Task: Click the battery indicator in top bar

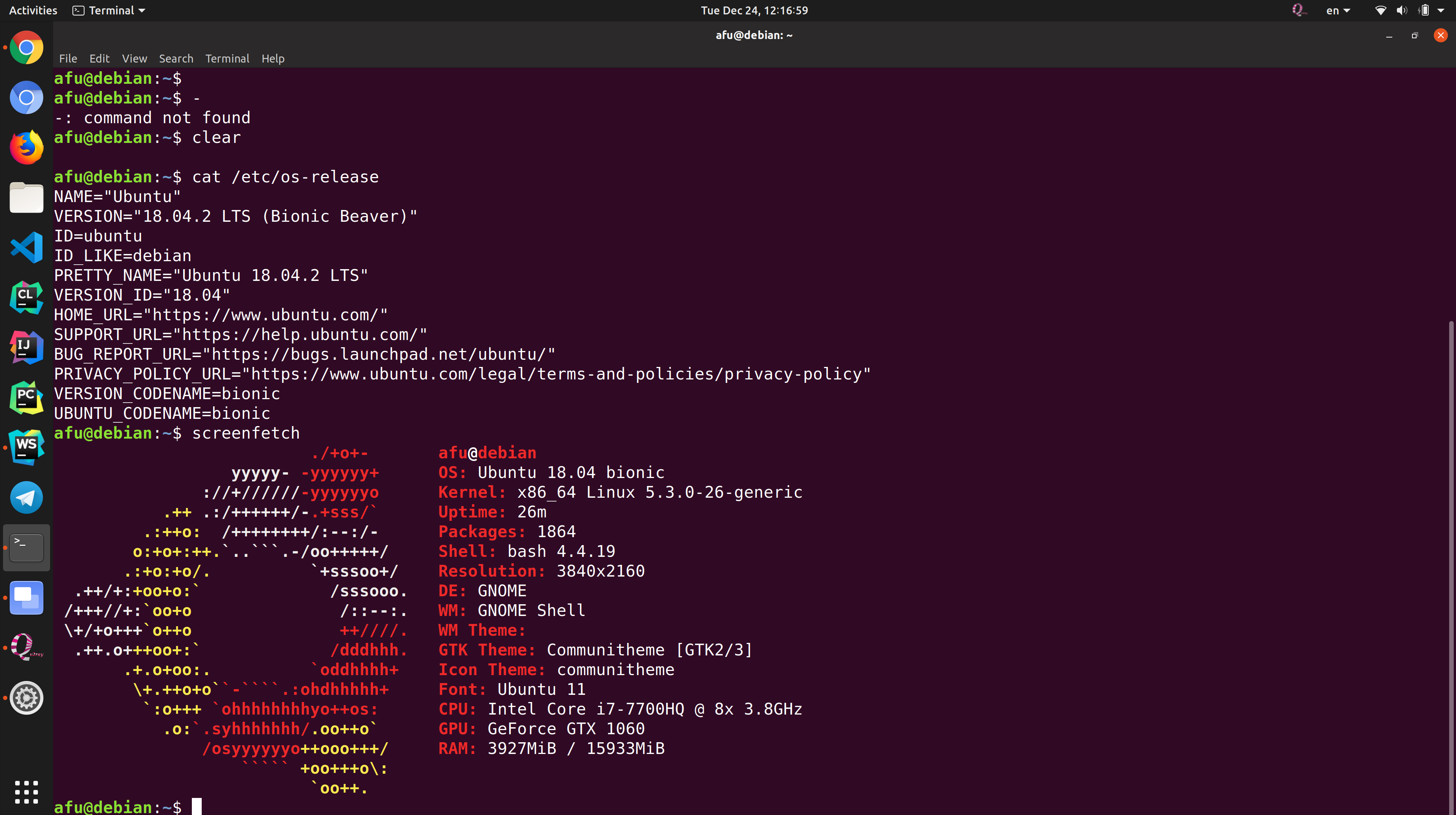Action: click(x=1425, y=10)
